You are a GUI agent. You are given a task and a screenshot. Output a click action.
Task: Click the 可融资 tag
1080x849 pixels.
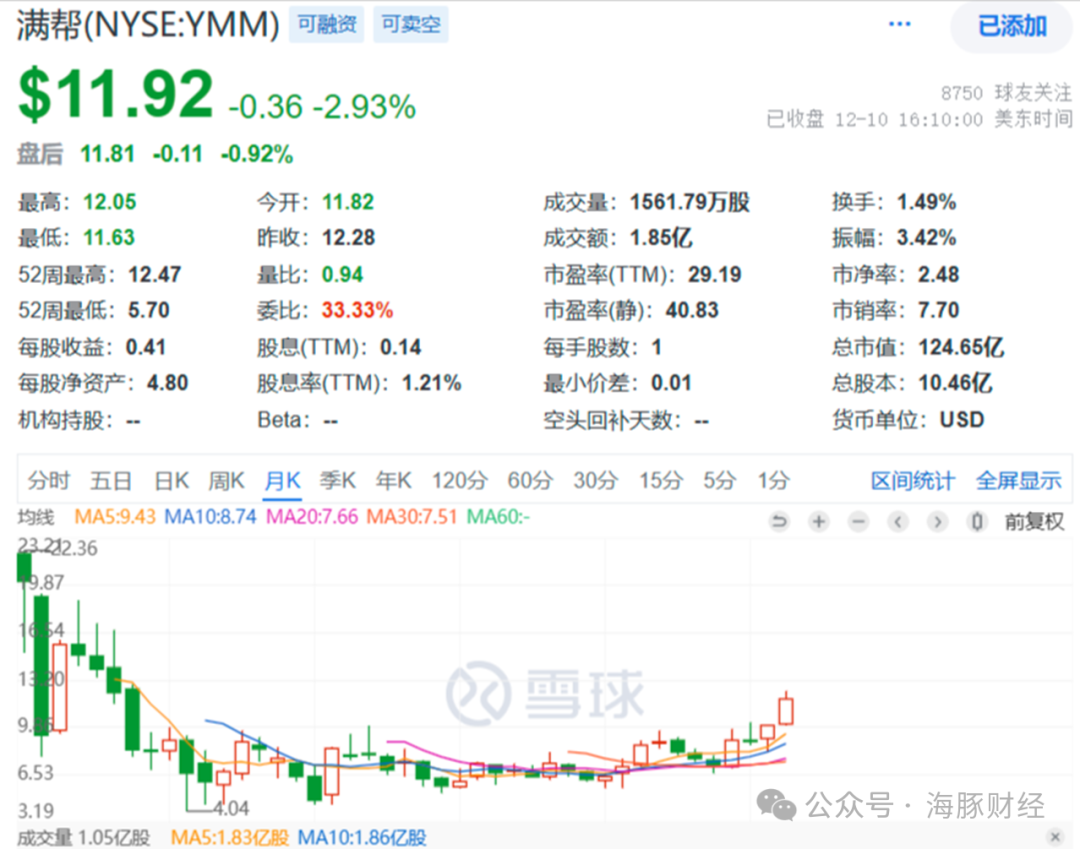(x=326, y=25)
